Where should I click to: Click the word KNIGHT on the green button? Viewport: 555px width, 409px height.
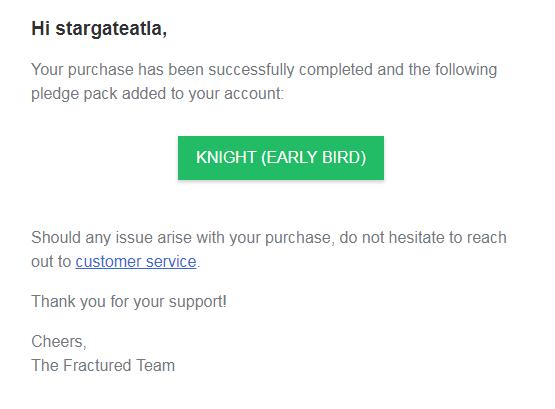point(226,157)
